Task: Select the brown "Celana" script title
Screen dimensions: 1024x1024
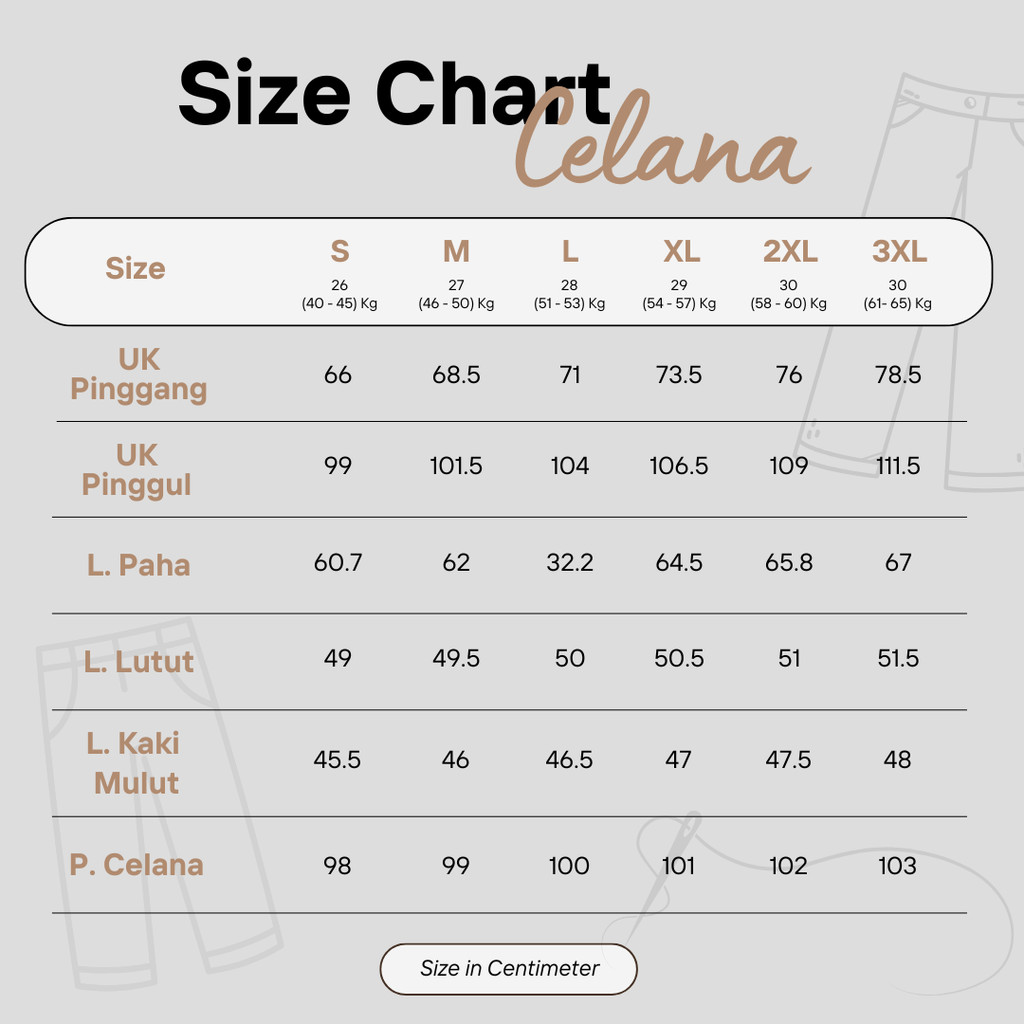Action: [660, 150]
